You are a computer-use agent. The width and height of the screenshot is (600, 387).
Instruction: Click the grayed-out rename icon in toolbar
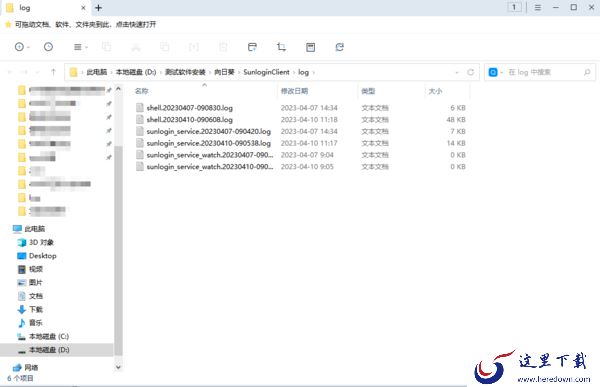[x=194, y=47]
